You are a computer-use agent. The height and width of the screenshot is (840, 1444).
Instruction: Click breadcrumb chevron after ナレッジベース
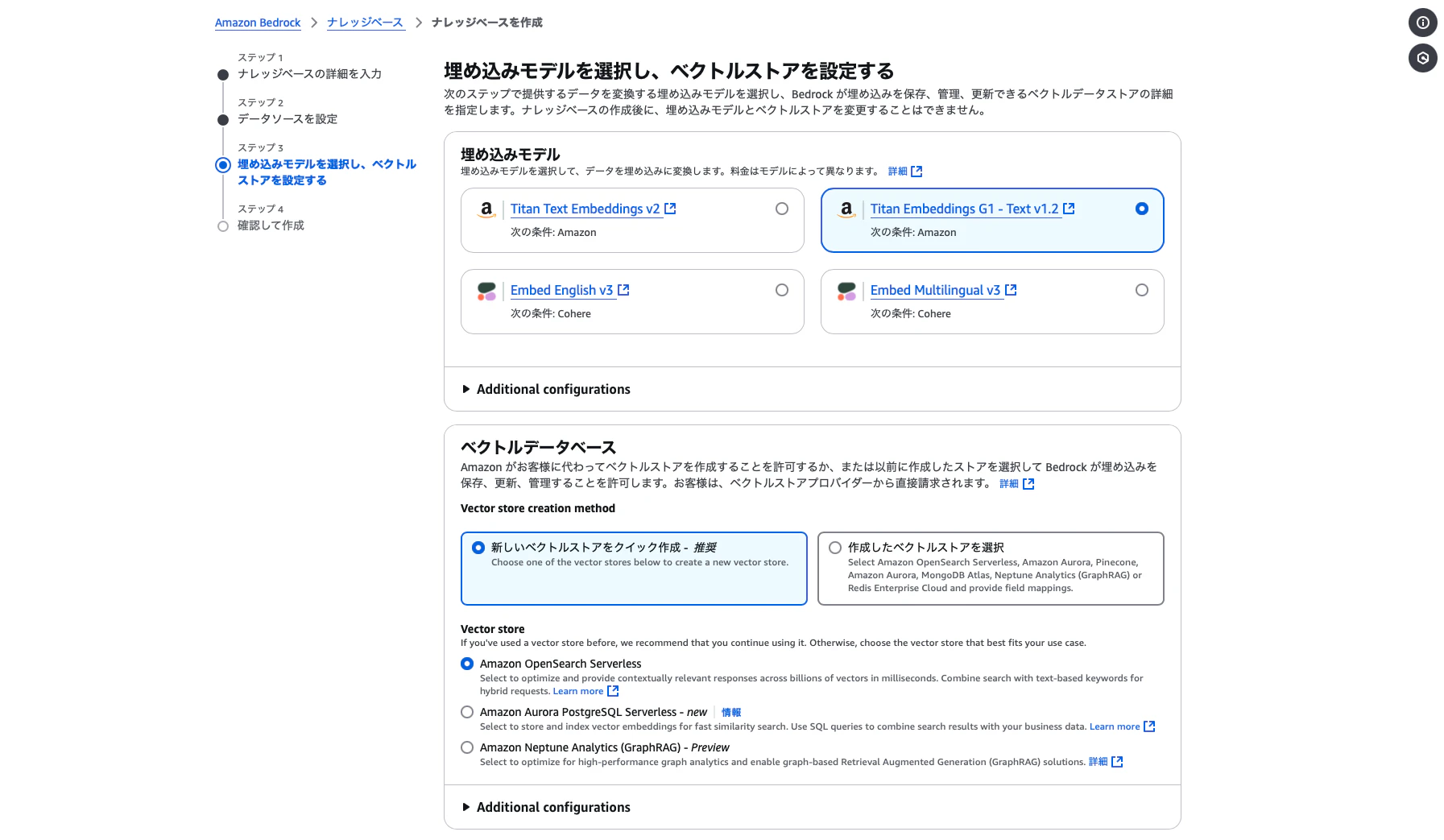click(x=418, y=23)
